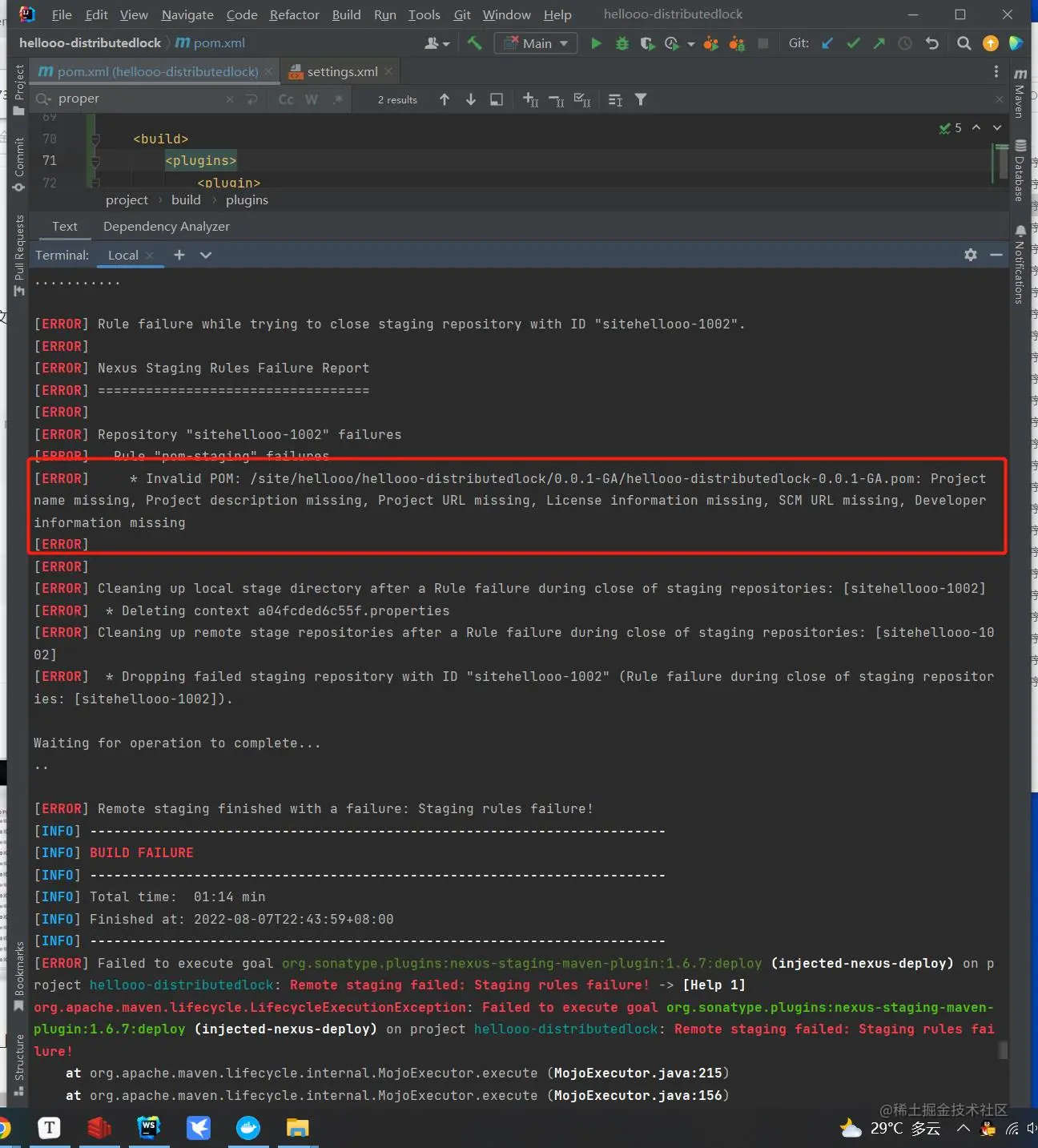
Task: Click the inspection widget down chevron
Action: [997, 127]
